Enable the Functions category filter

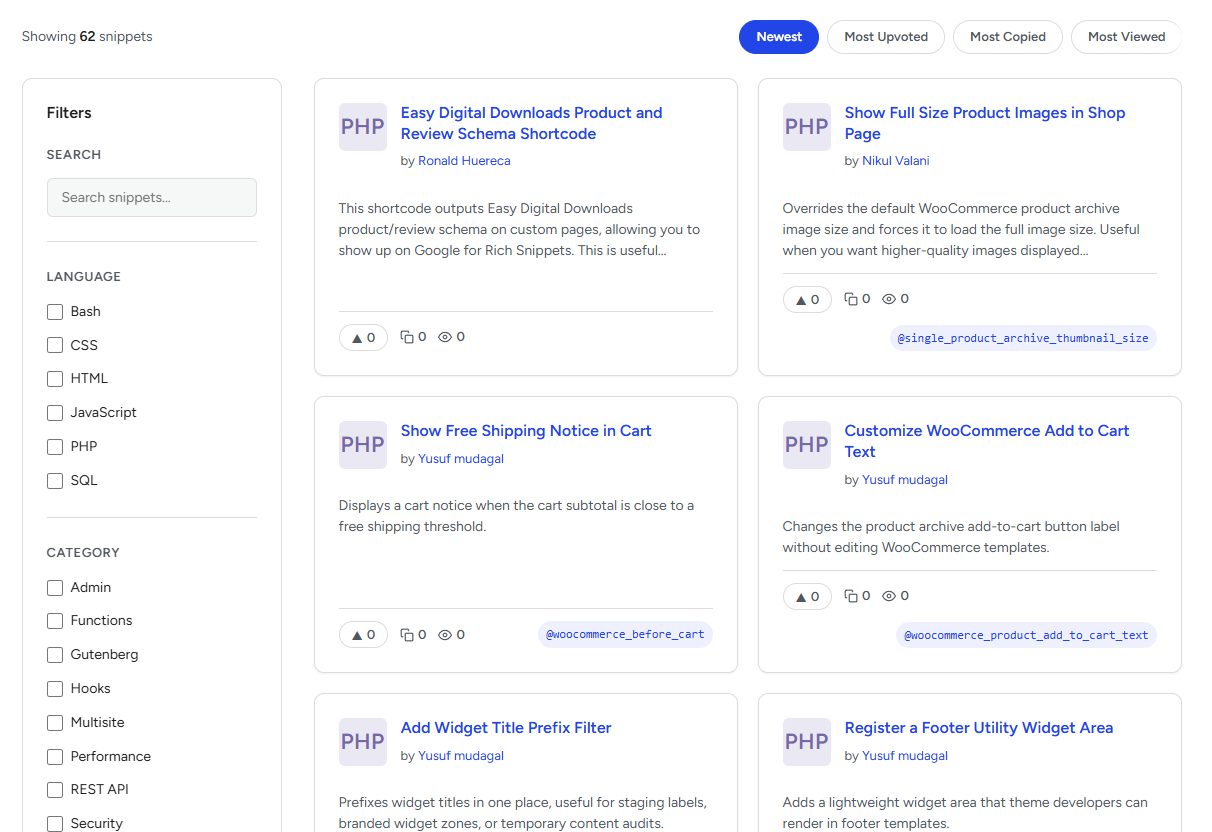point(55,621)
